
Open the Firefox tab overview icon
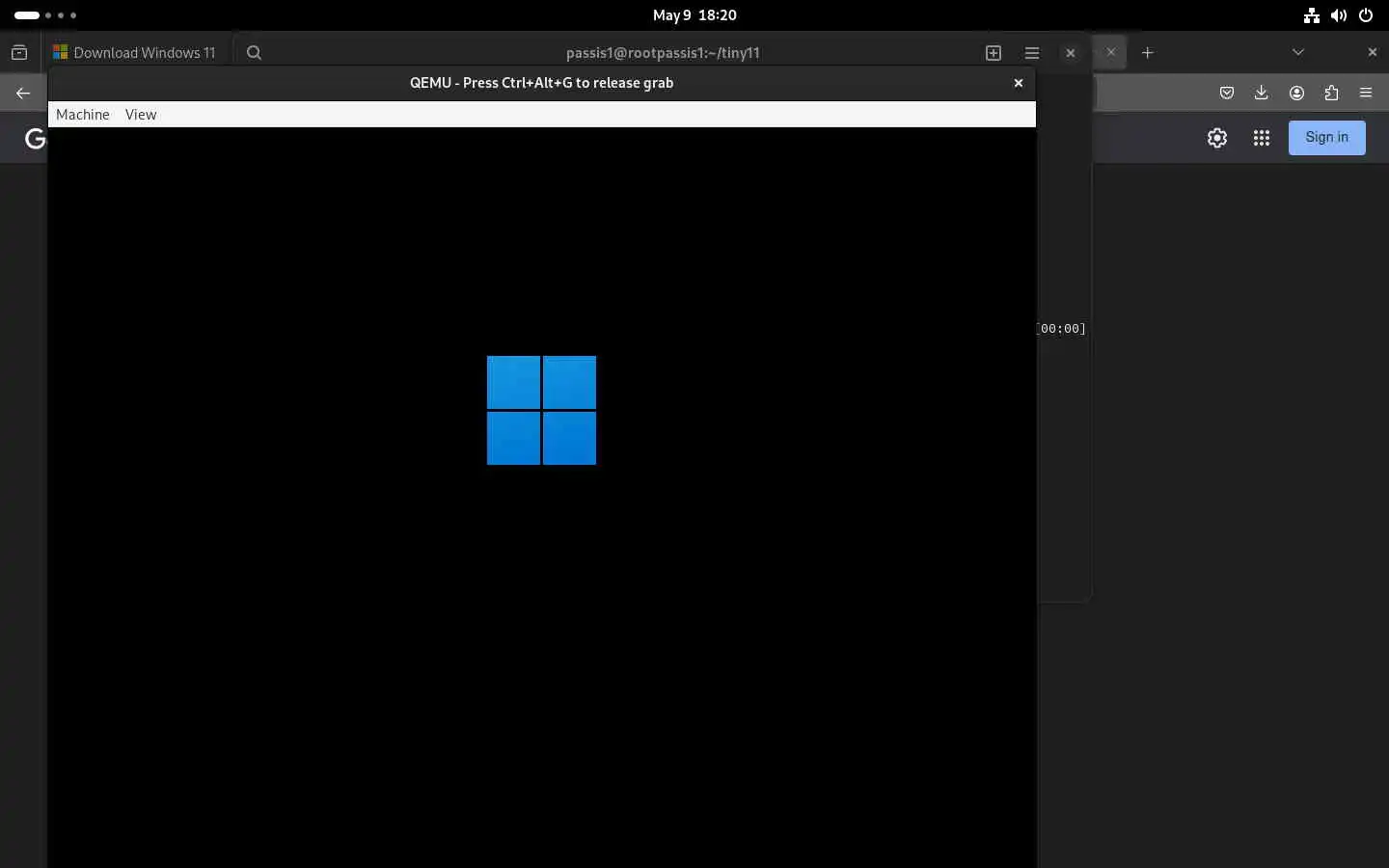tap(19, 53)
